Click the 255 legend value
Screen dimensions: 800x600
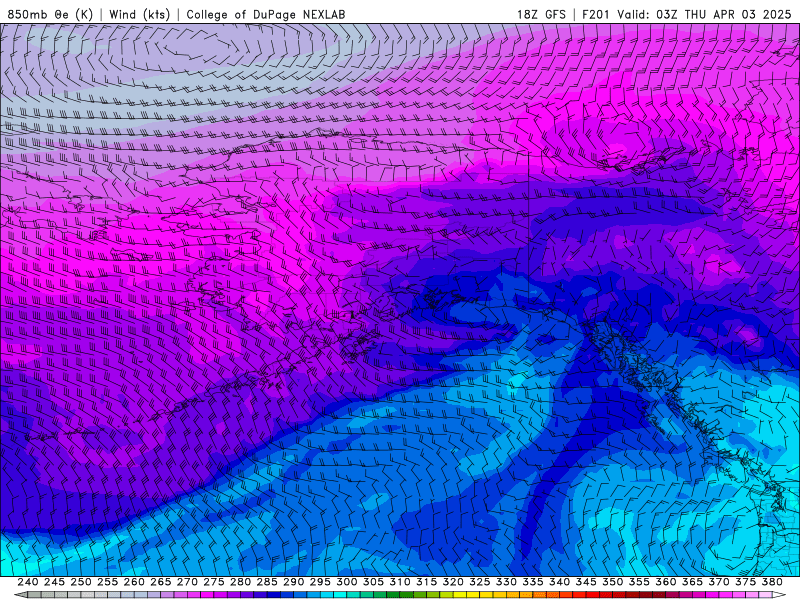108,582
